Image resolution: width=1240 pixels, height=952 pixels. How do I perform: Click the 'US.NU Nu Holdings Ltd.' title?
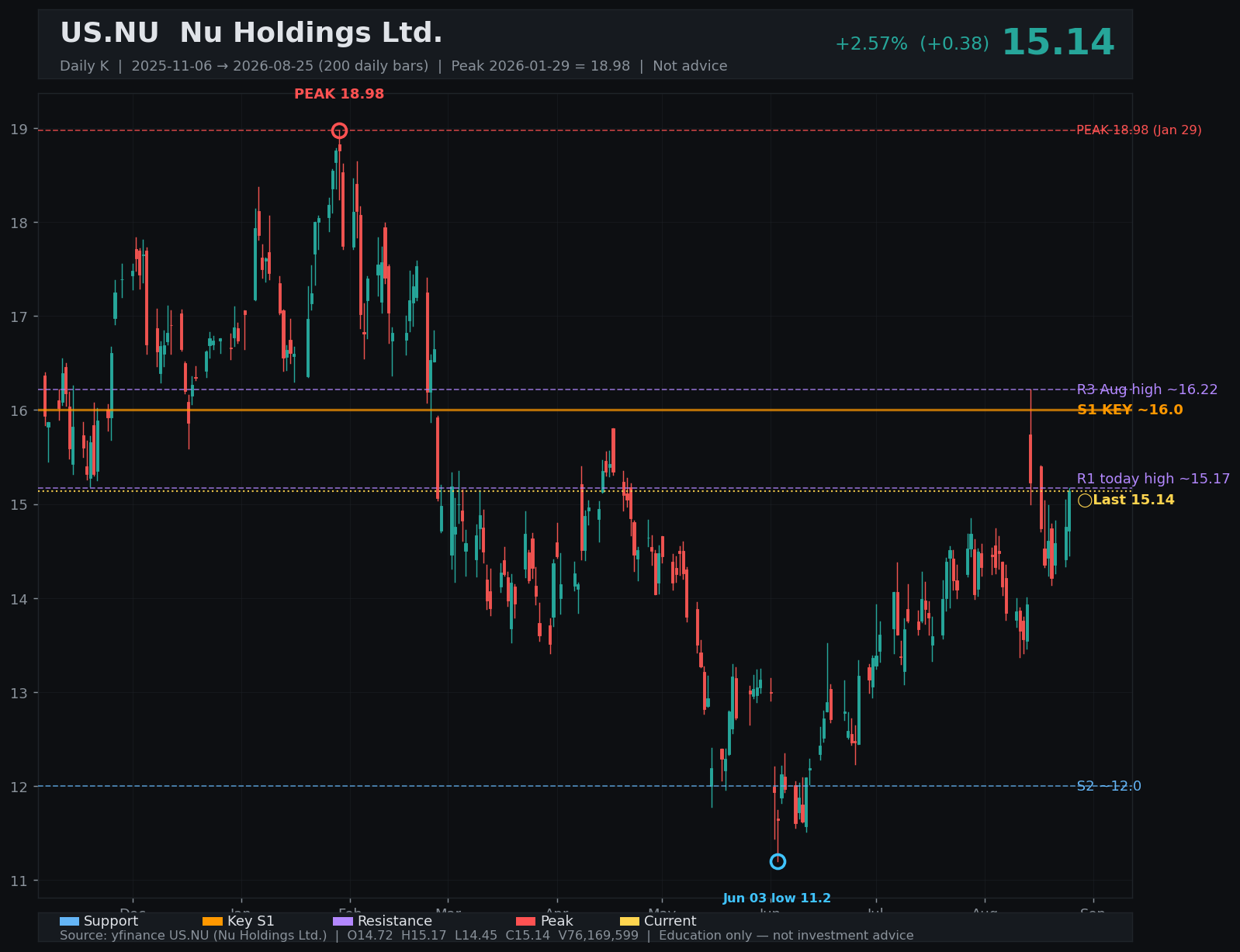(251, 33)
